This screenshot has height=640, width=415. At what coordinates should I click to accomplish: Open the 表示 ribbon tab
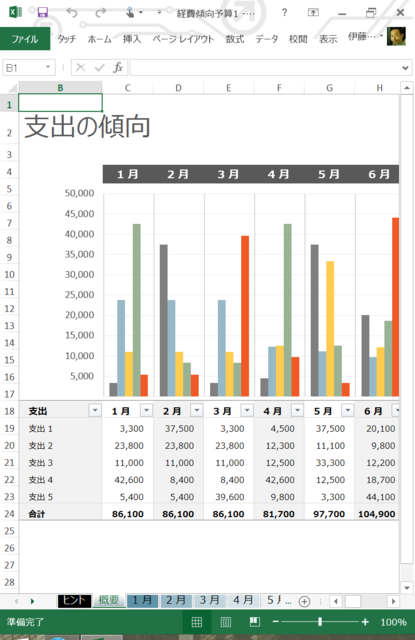pyautogui.click(x=328, y=39)
